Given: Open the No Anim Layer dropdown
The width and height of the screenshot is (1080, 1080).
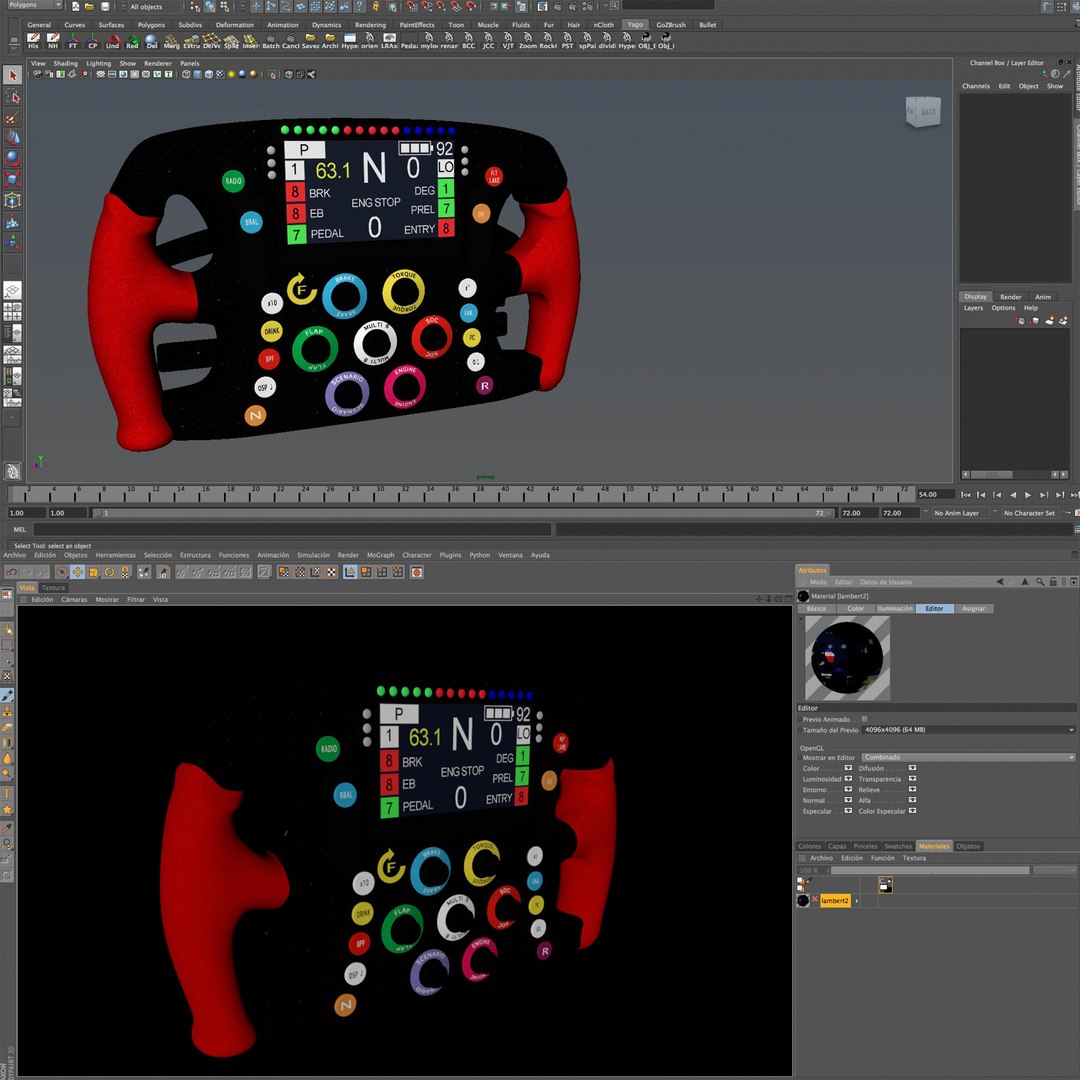Looking at the screenshot, I should pos(964,513).
